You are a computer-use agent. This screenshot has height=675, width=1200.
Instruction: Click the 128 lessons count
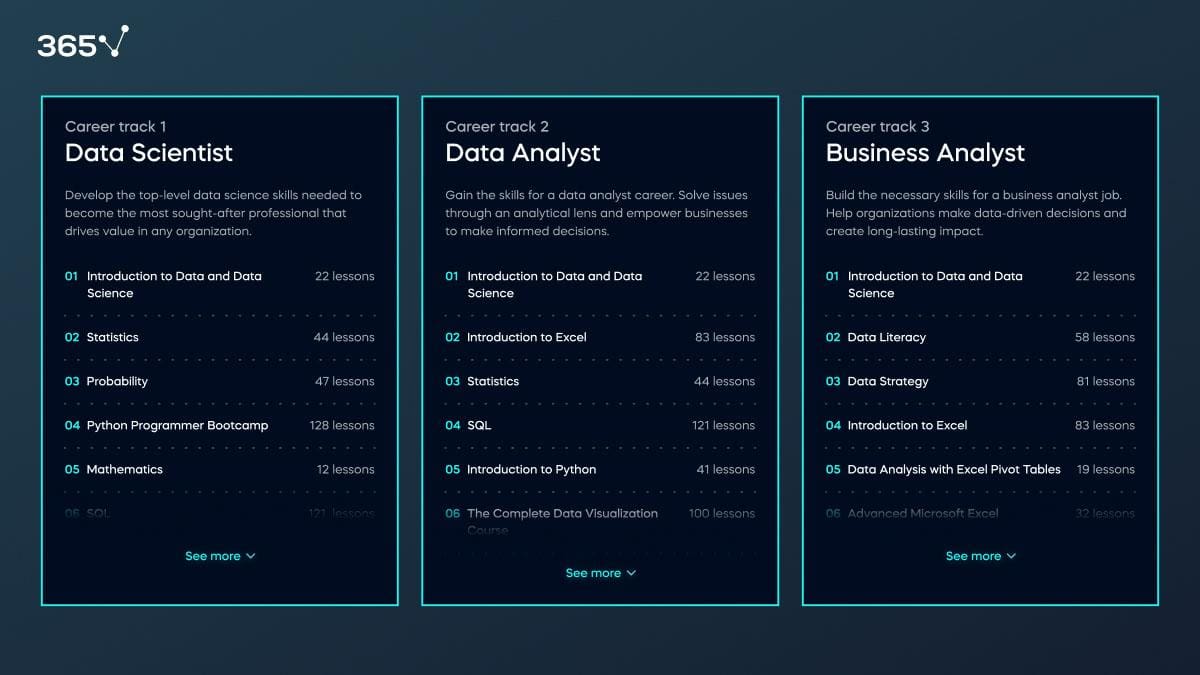click(x=342, y=425)
